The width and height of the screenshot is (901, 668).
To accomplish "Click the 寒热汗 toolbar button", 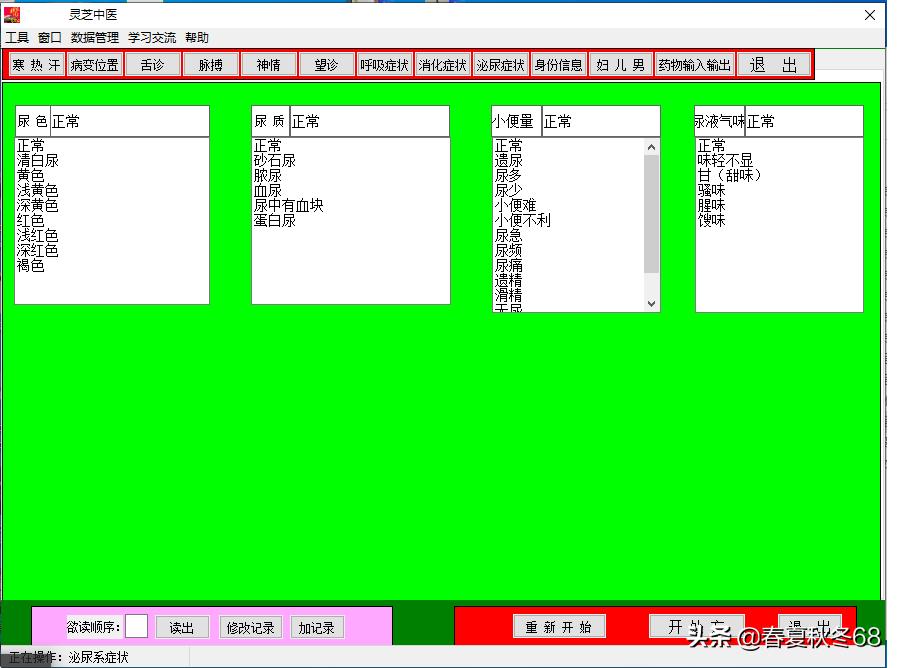I will (x=36, y=65).
